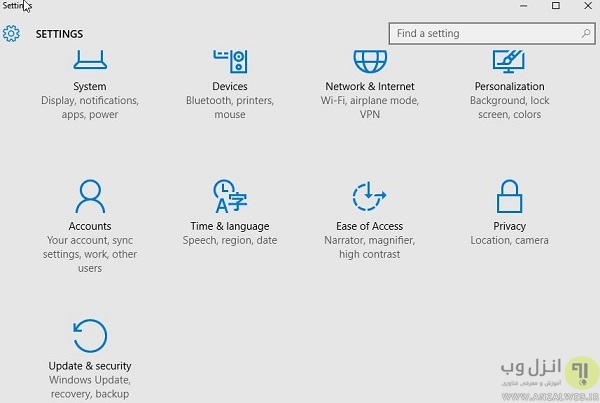Click the search magnifier icon
Image resolution: width=600 pixels, height=403 pixels.
[x=586, y=33]
